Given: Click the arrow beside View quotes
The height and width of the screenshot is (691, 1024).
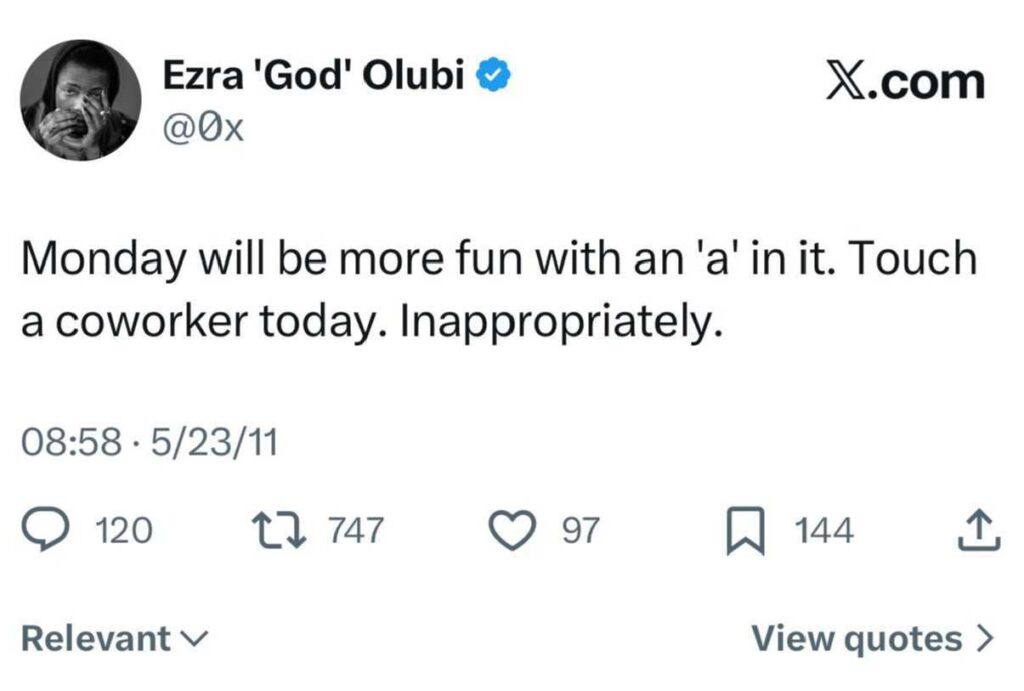Looking at the screenshot, I should coord(986,637).
